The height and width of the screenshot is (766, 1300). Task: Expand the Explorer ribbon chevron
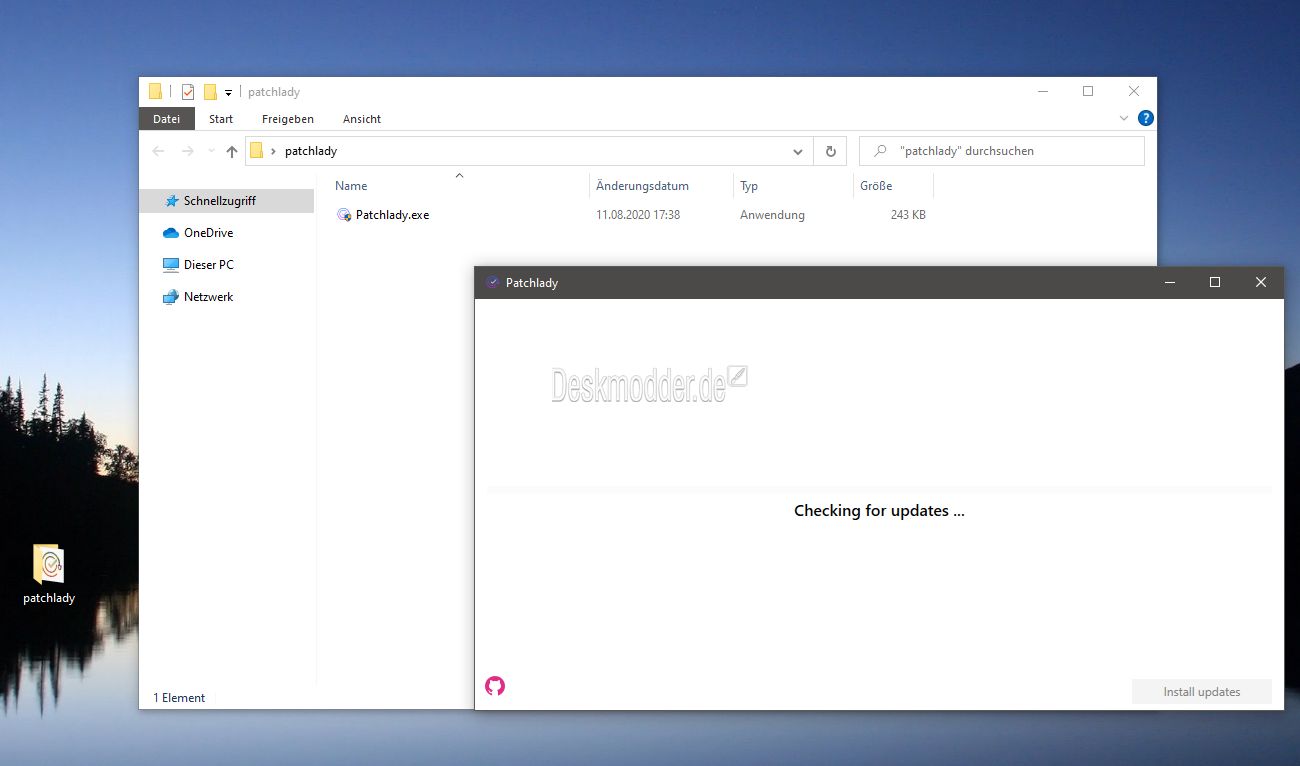pyautogui.click(x=1124, y=118)
